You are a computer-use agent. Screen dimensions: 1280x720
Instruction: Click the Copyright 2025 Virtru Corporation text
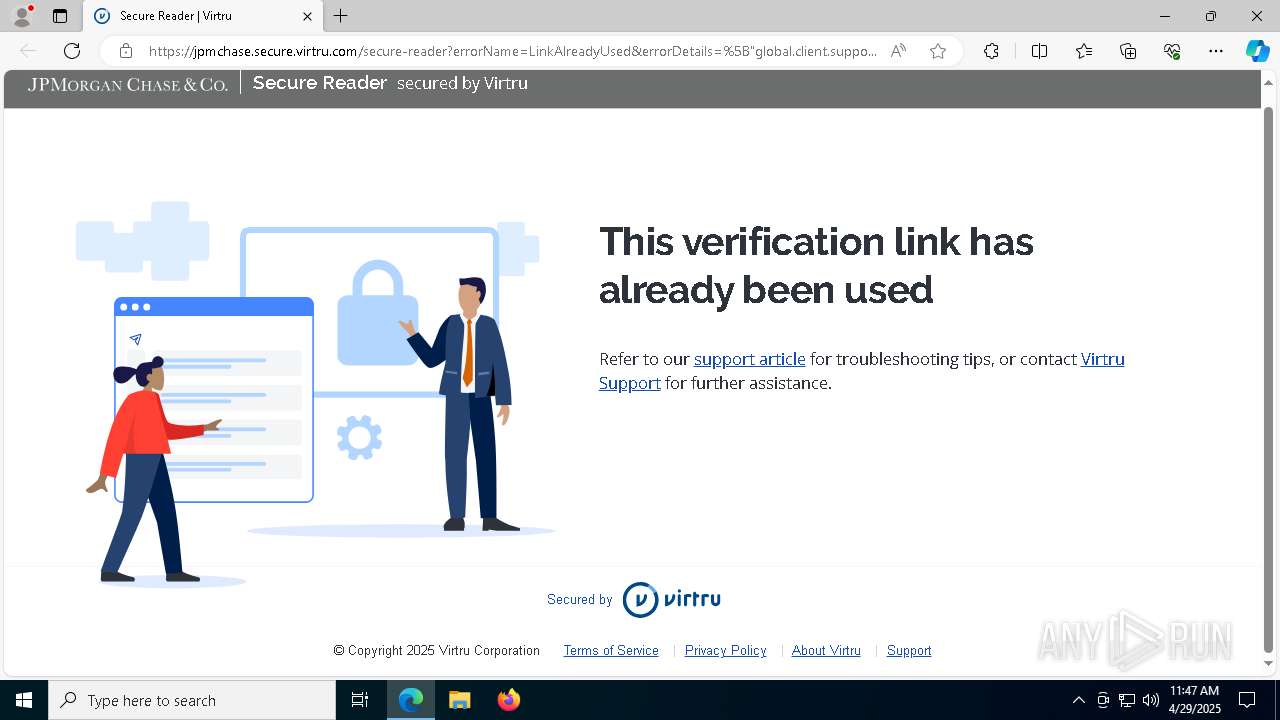coord(437,650)
